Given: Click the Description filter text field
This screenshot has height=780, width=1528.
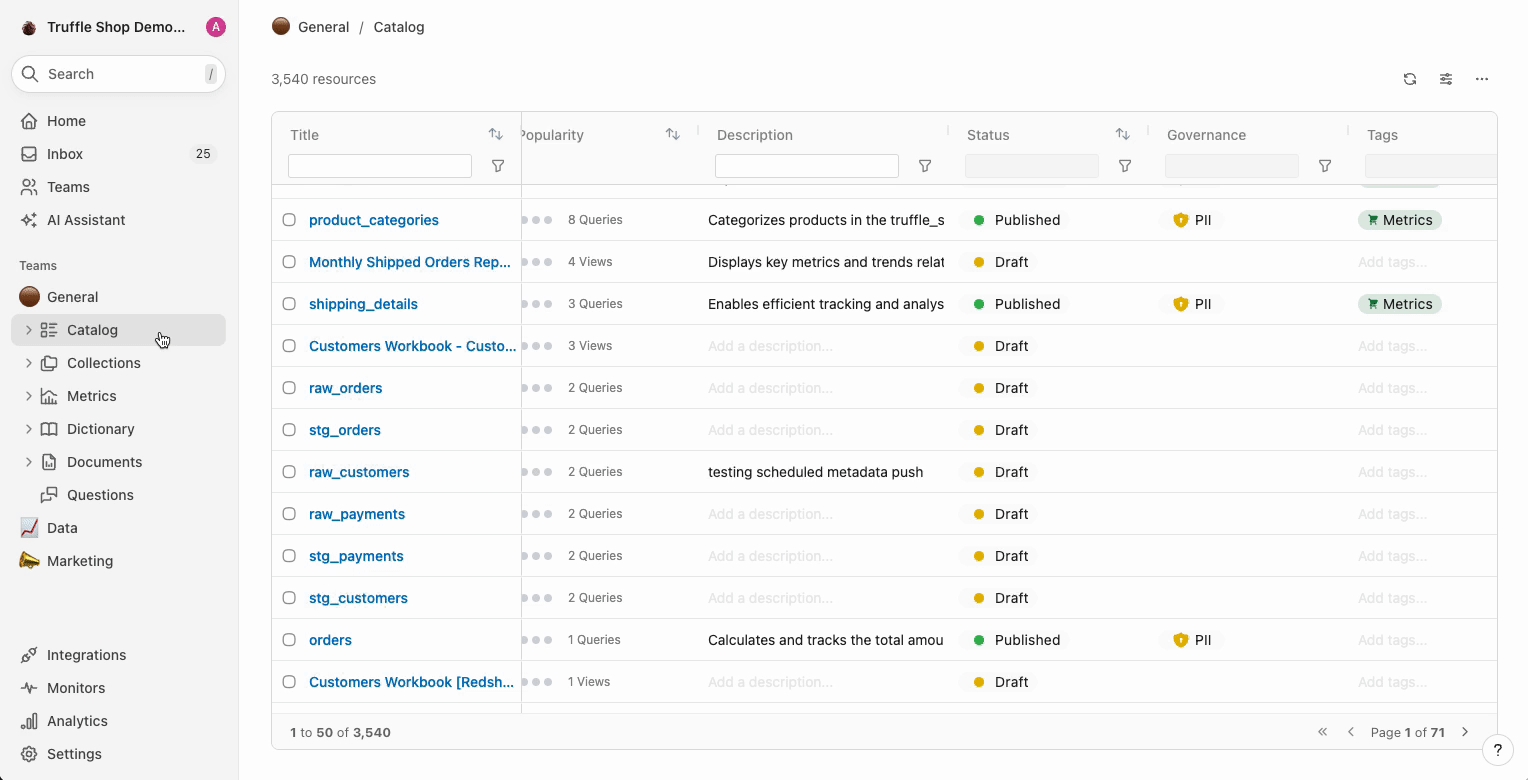Looking at the screenshot, I should (806, 166).
